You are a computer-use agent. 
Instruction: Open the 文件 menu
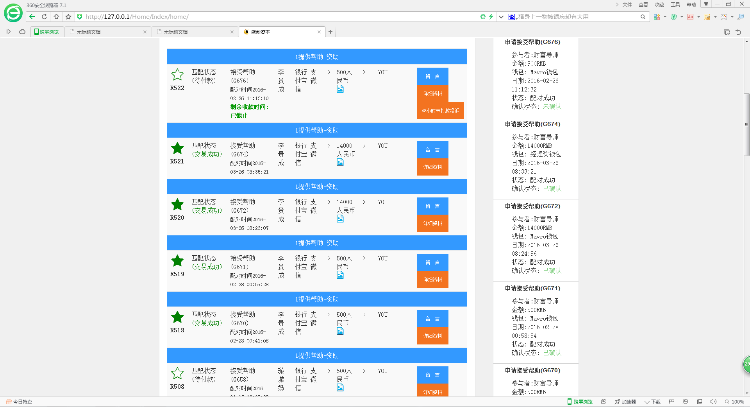click(627, 4)
